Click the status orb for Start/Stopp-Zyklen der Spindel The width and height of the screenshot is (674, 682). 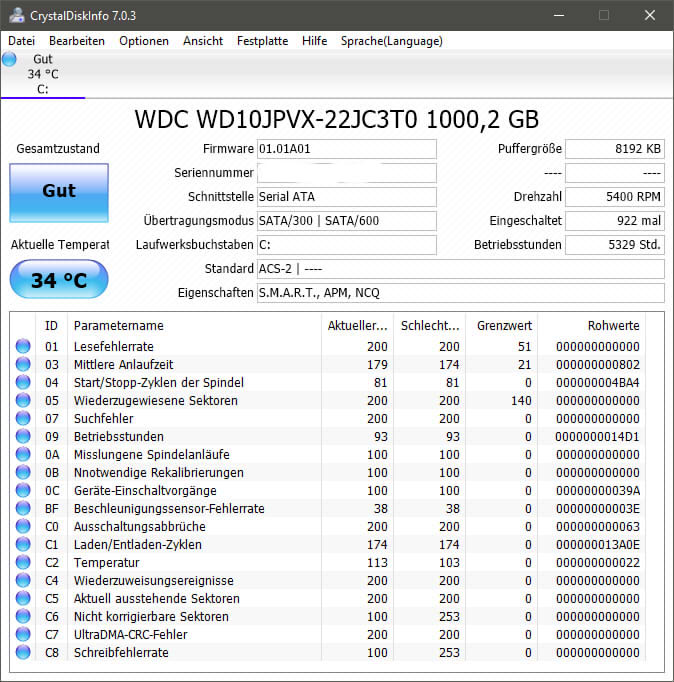click(23, 382)
